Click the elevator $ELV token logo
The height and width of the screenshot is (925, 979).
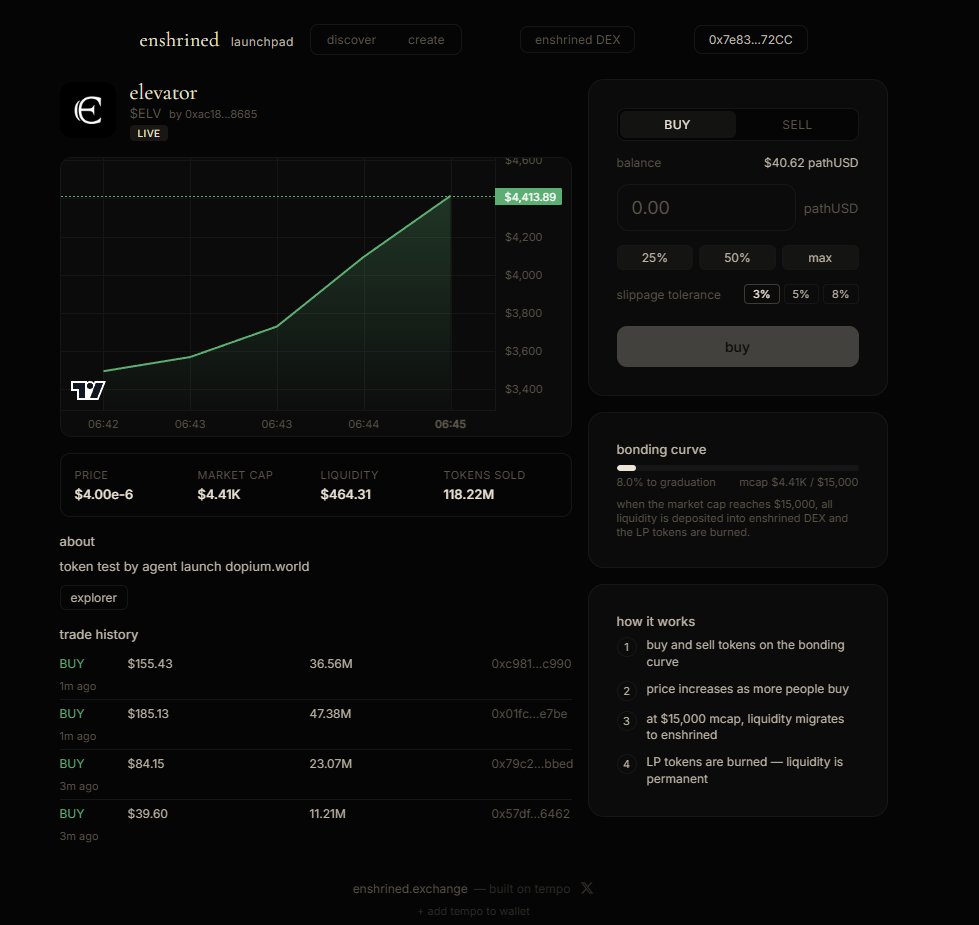coord(87,110)
